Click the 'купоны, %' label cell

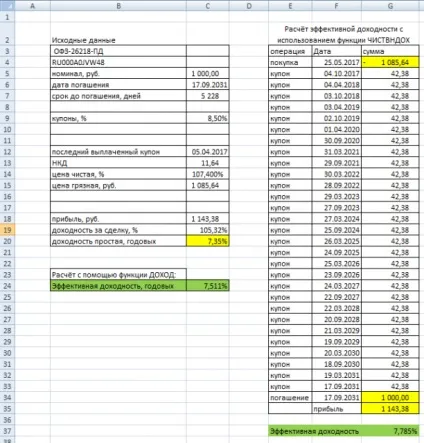[118, 118]
